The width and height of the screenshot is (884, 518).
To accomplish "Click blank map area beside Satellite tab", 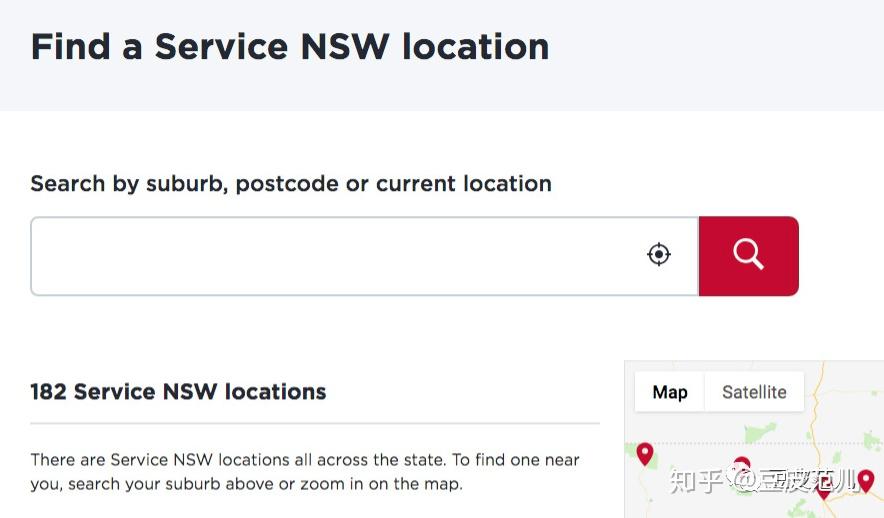I will pyautogui.click(x=846, y=395).
